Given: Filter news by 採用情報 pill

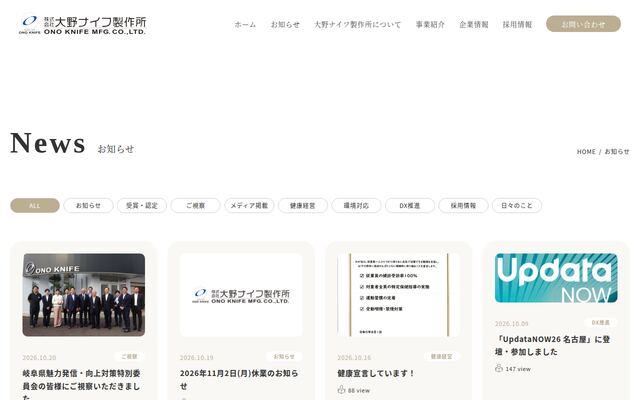Looking at the screenshot, I should pyautogui.click(x=463, y=205).
